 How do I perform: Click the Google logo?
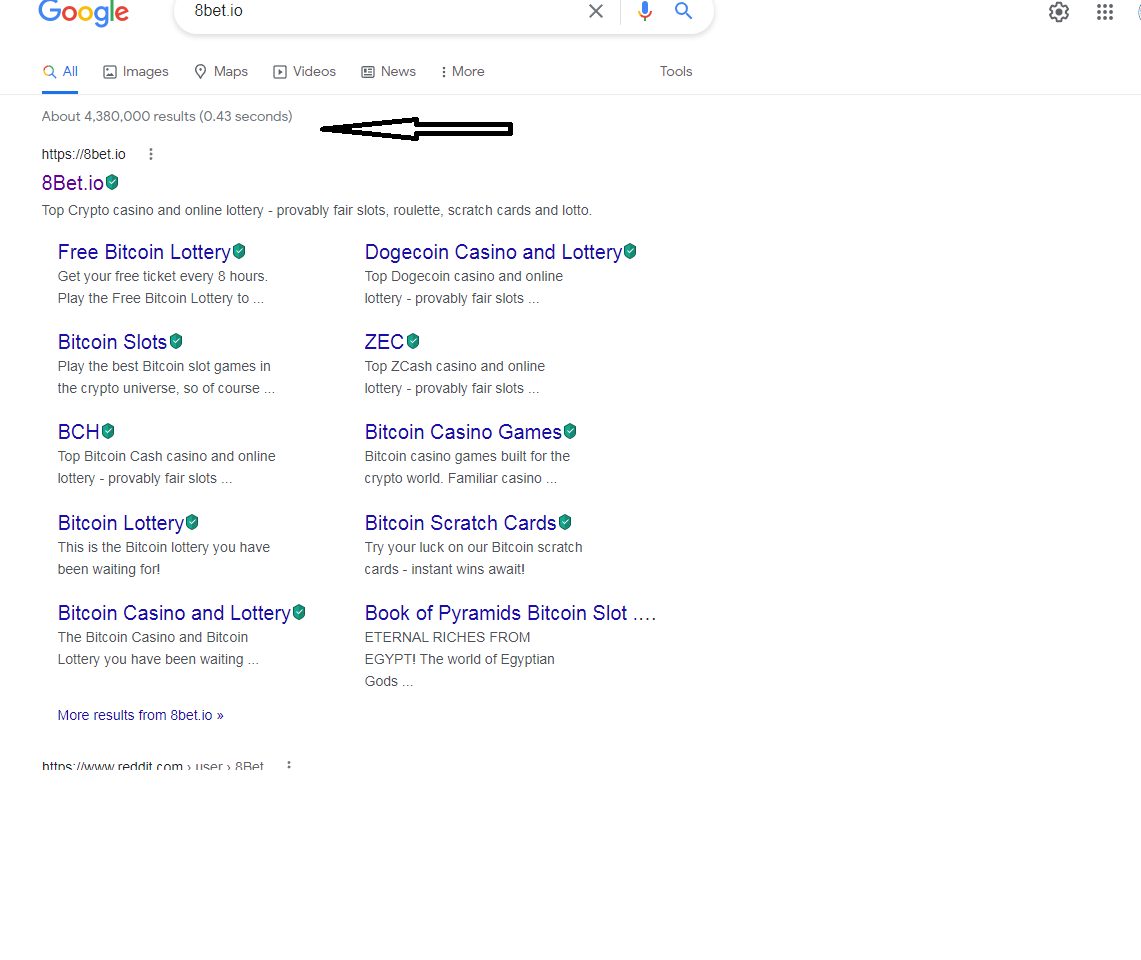[x=84, y=12]
